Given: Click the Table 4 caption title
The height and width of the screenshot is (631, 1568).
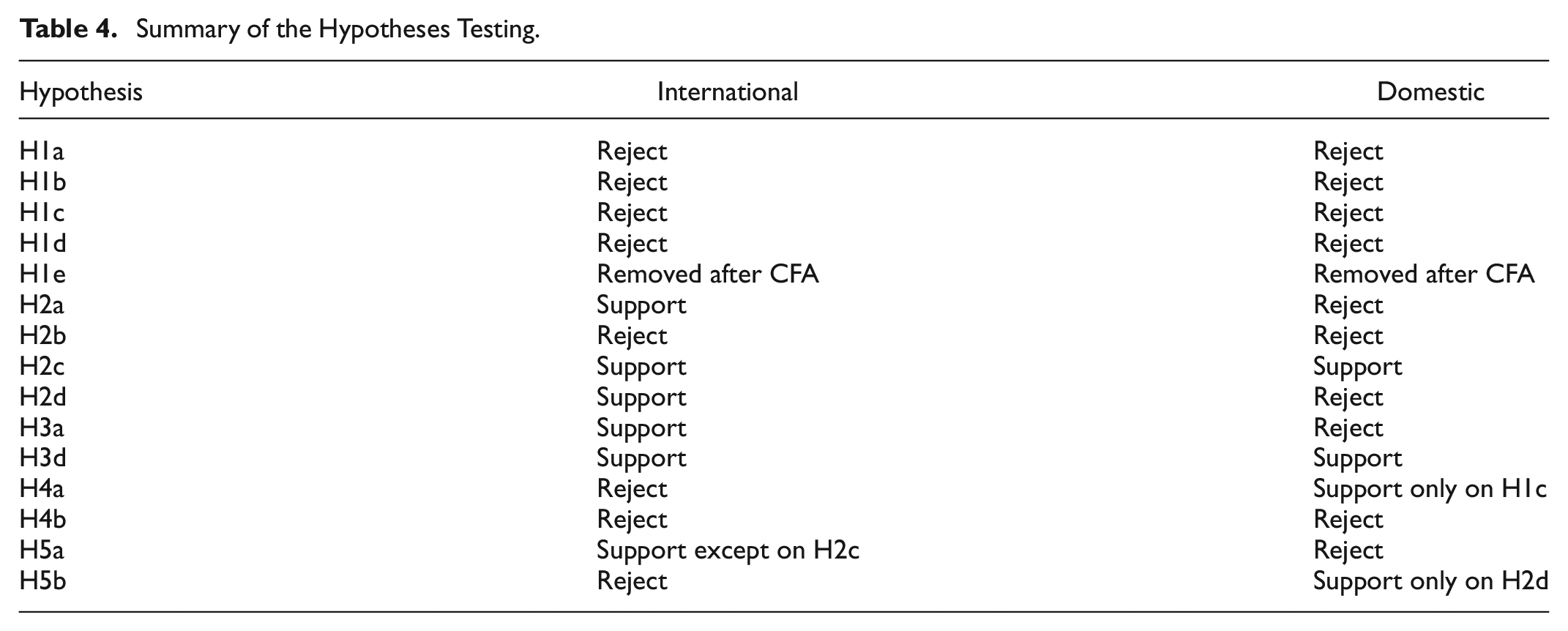Looking at the screenshot, I should click(280, 29).
